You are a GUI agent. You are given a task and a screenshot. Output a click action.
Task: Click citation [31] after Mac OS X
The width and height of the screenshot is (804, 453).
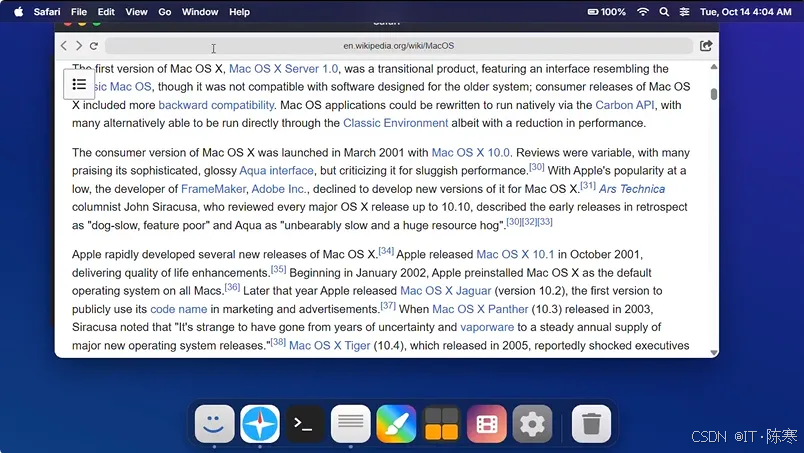tap(588, 185)
